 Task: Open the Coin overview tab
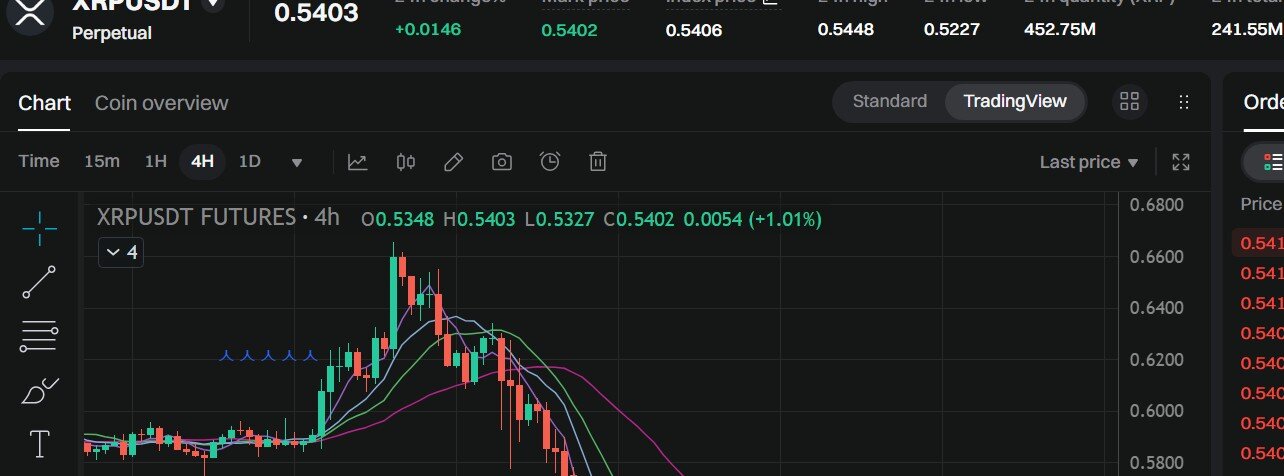(x=161, y=103)
